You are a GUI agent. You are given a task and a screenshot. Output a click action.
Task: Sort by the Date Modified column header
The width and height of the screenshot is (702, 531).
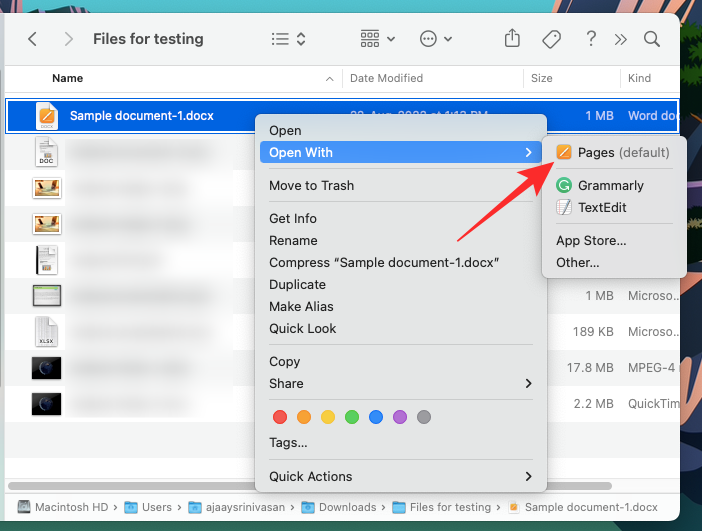386,78
